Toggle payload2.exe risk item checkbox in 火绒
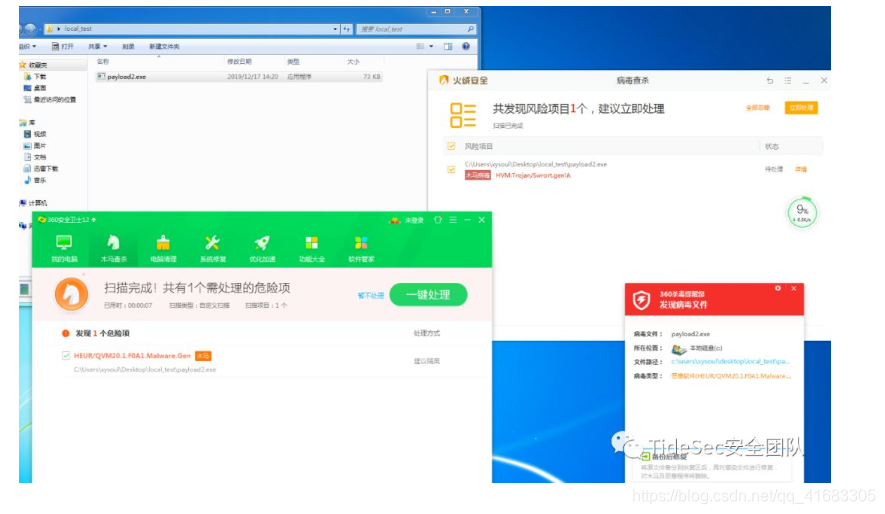Screen dimensions: 885x514 (451, 169)
